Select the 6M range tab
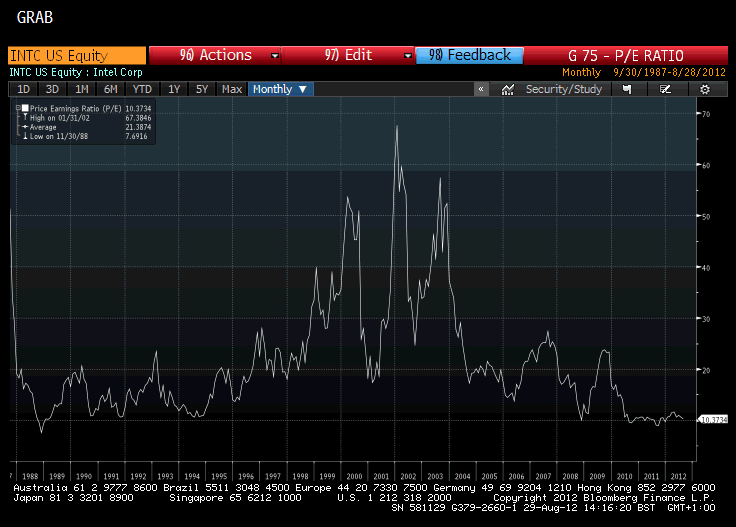This screenshot has height=527, width=736. click(x=110, y=89)
